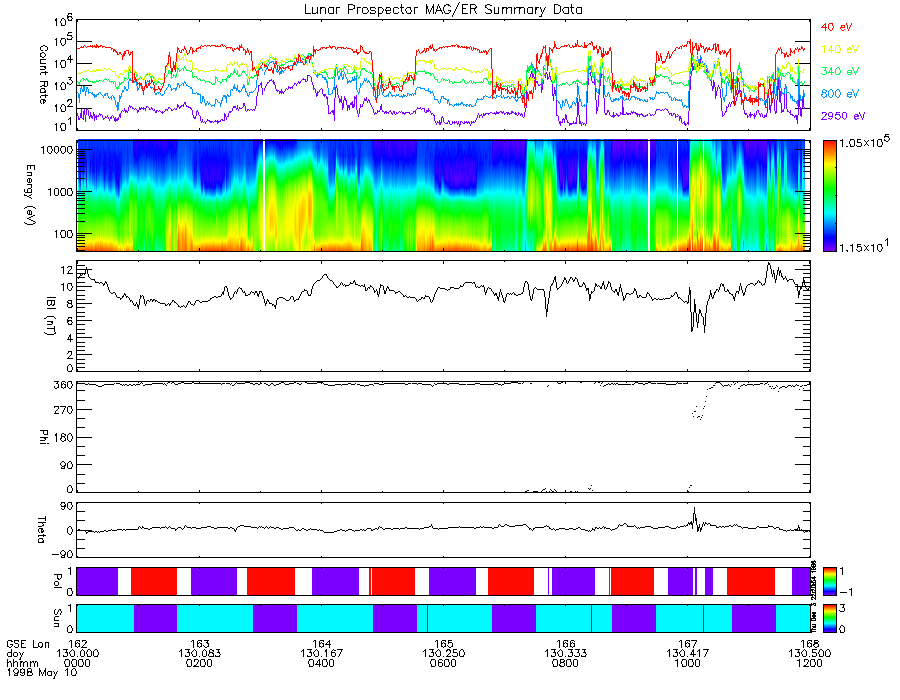This screenshot has width=900, height=700.
Task: Click the day-of-year value '130.417'
Action: pos(688,654)
